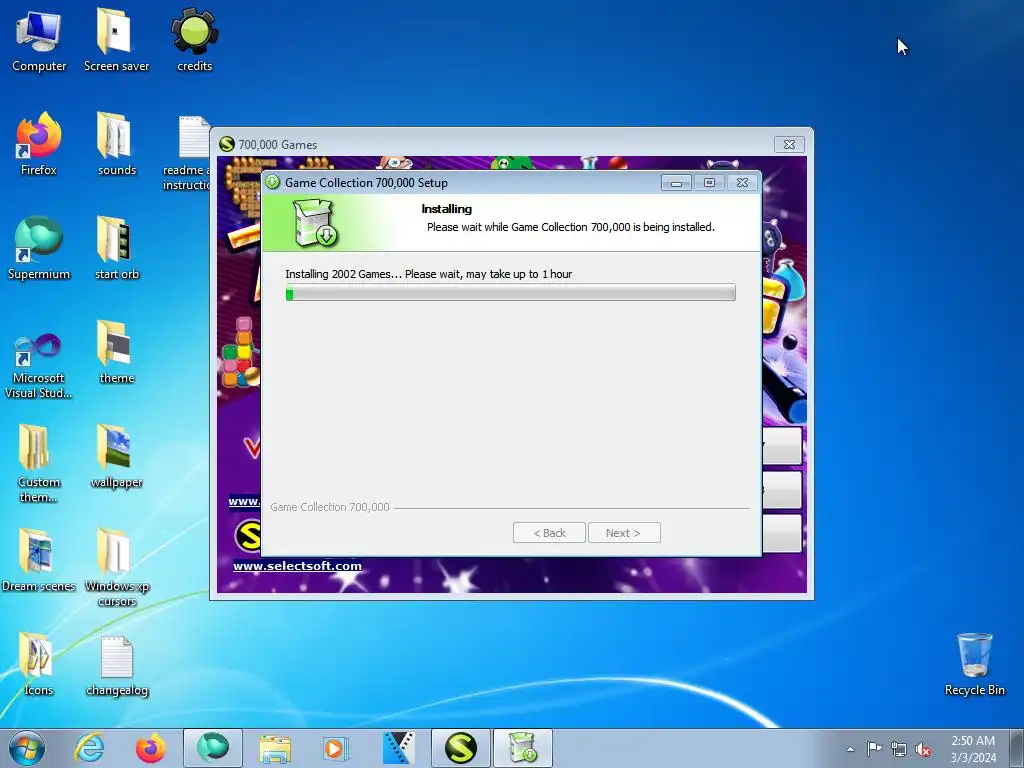Open the changealog text file
Viewport: 1024px width, 768px height.
[116, 664]
